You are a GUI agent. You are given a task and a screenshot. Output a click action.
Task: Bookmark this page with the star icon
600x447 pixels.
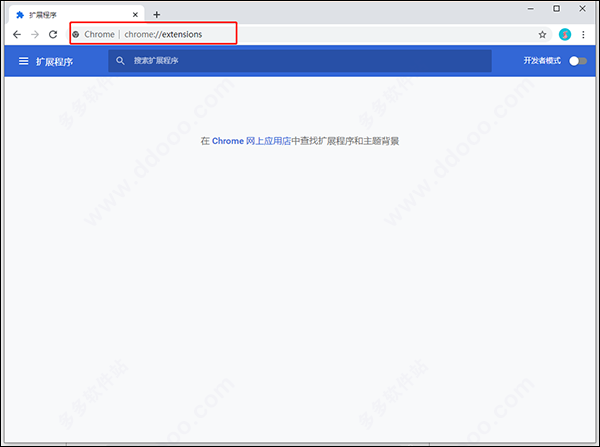pos(542,35)
